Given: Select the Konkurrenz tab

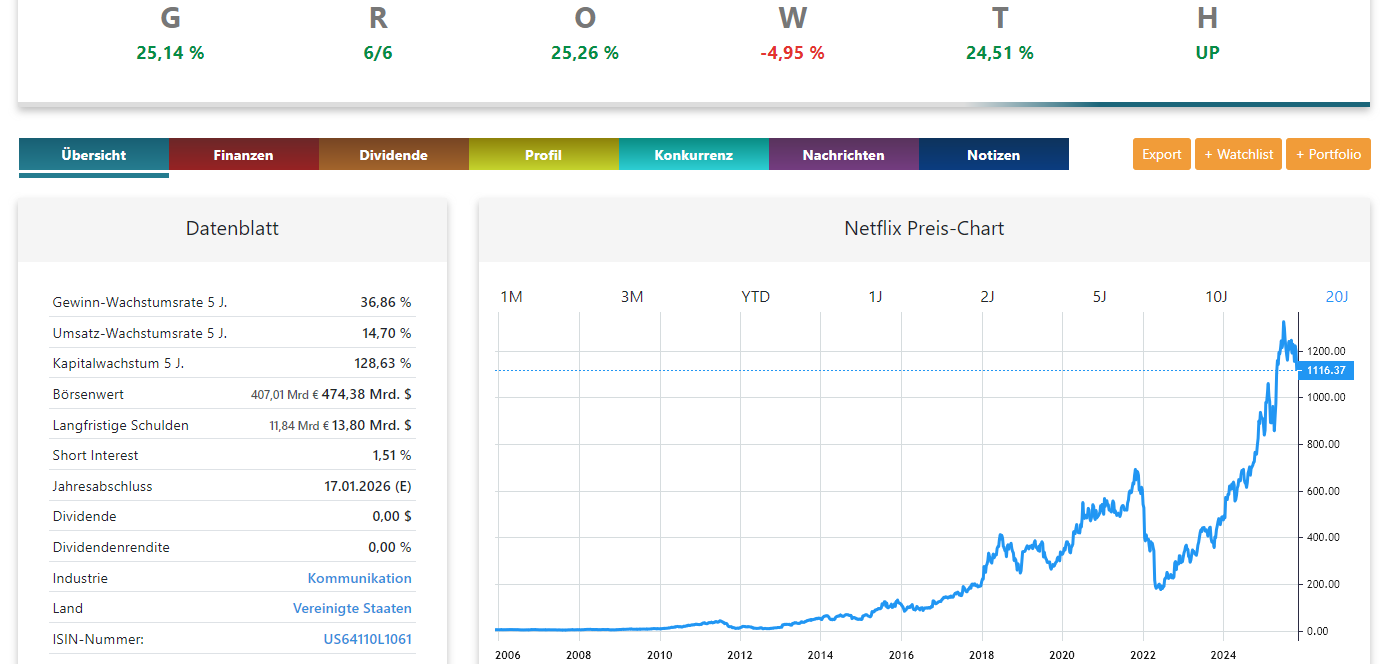Looking at the screenshot, I should (x=693, y=155).
